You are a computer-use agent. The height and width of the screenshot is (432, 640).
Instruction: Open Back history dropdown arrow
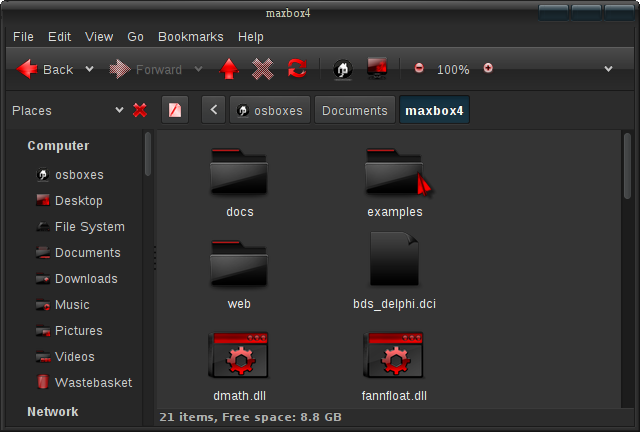90,69
